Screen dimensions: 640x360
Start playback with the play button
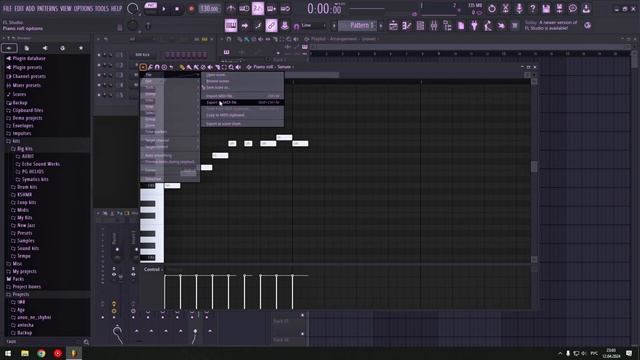pos(164,9)
